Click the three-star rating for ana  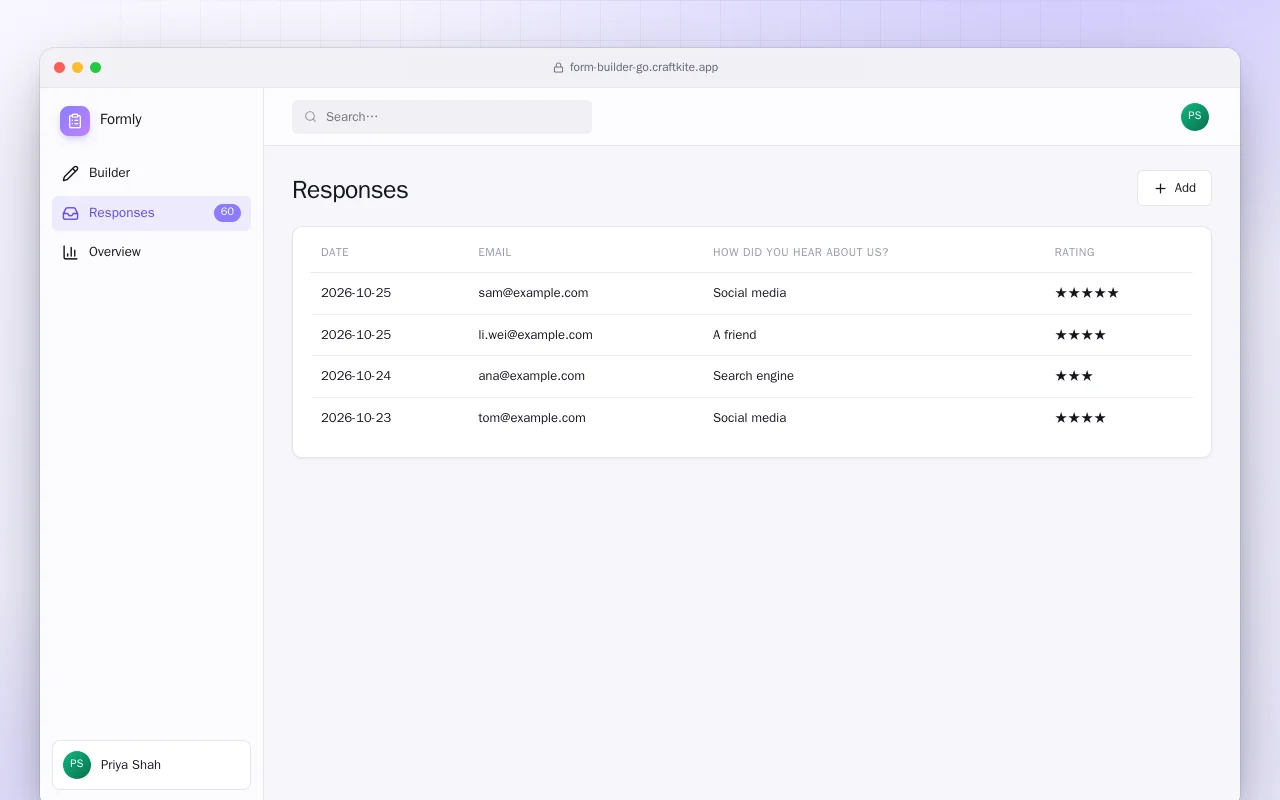[1074, 376]
